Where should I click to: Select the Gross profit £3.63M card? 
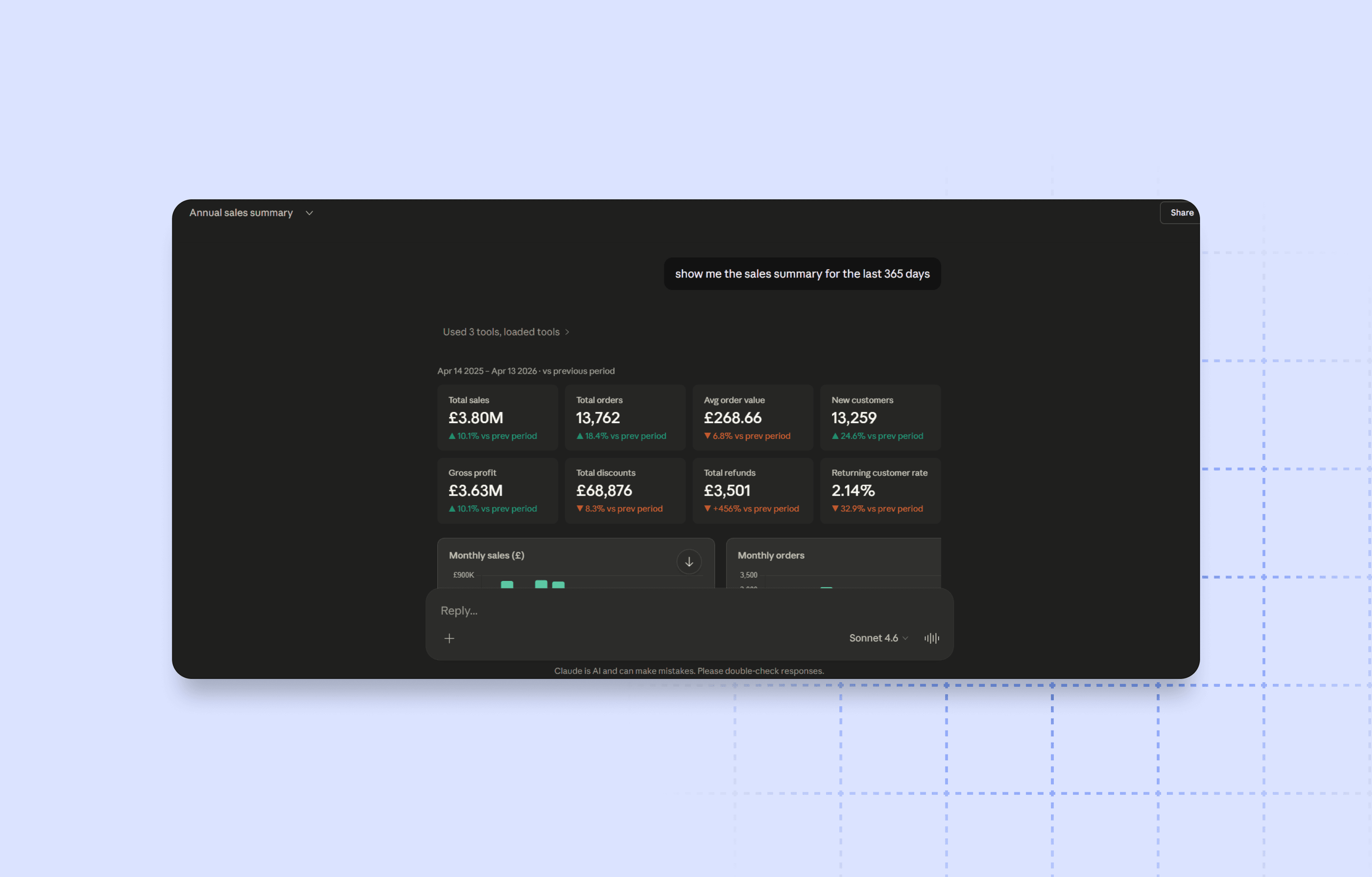pos(497,490)
